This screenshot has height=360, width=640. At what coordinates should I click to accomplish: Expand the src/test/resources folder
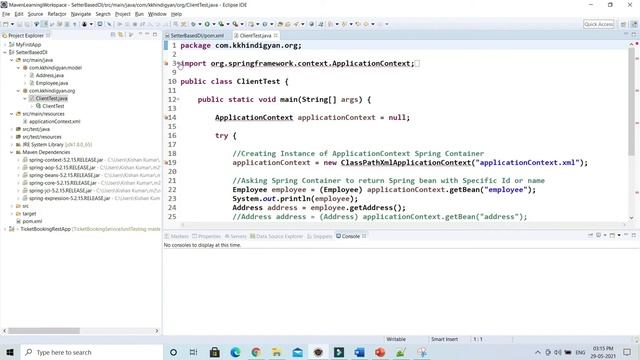pos(11,137)
